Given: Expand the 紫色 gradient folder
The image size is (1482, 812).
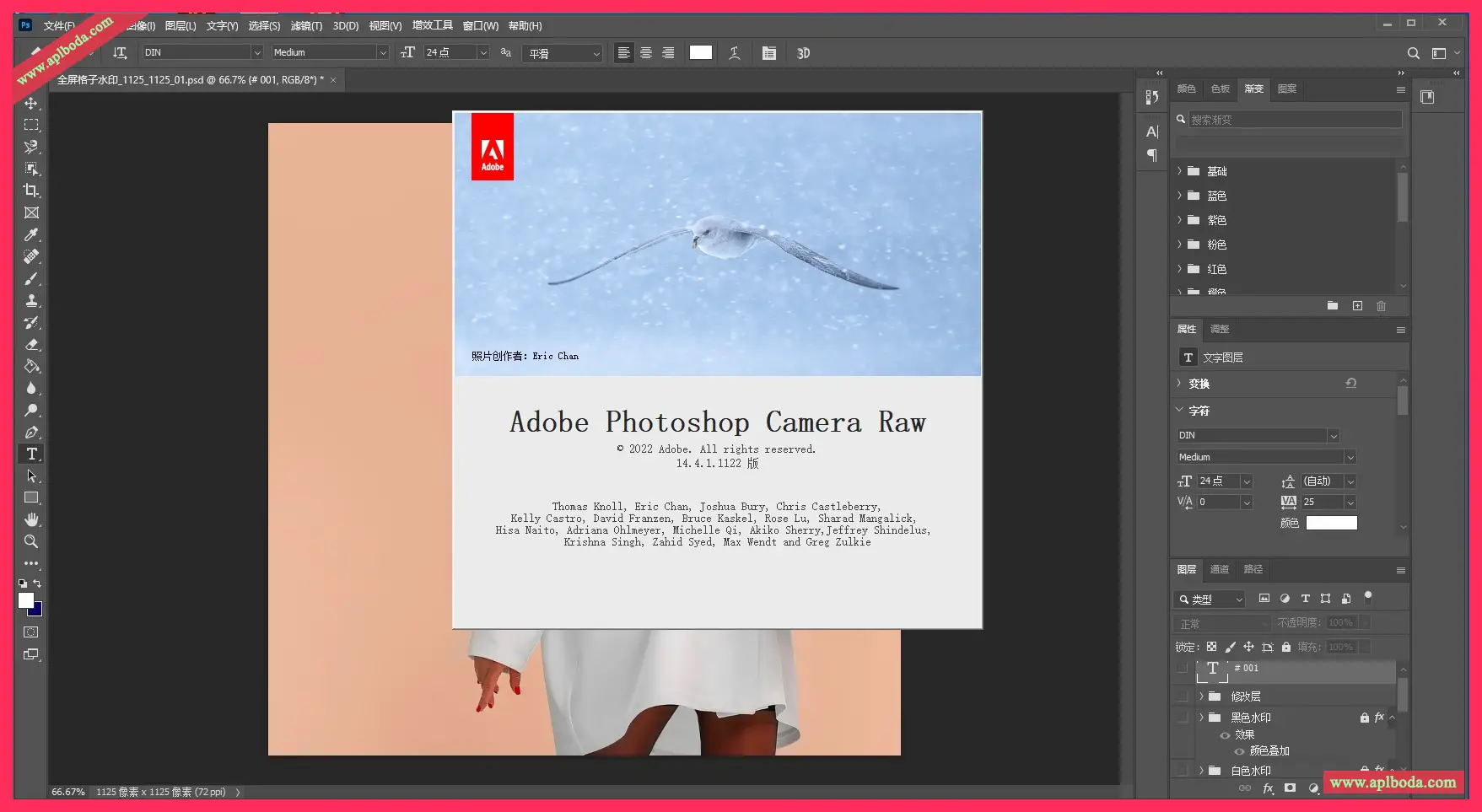Looking at the screenshot, I should [x=1180, y=220].
